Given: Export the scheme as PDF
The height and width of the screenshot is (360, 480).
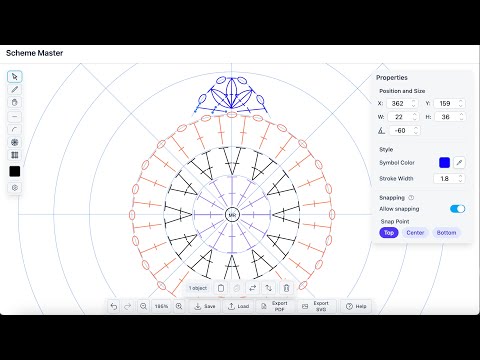Looking at the screenshot, I should tap(274, 306).
